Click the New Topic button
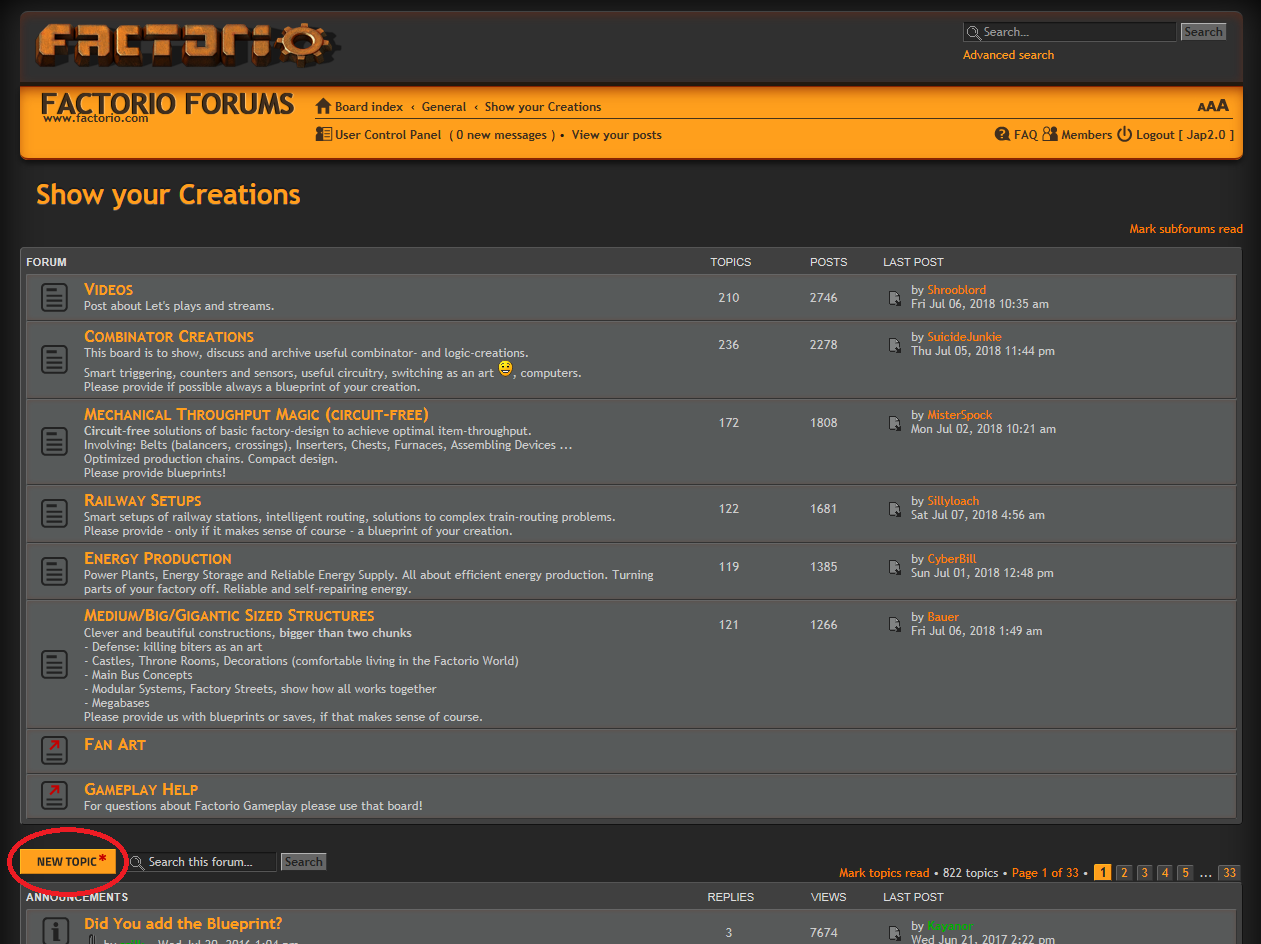This screenshot has width=1261, height=944. 68,861
